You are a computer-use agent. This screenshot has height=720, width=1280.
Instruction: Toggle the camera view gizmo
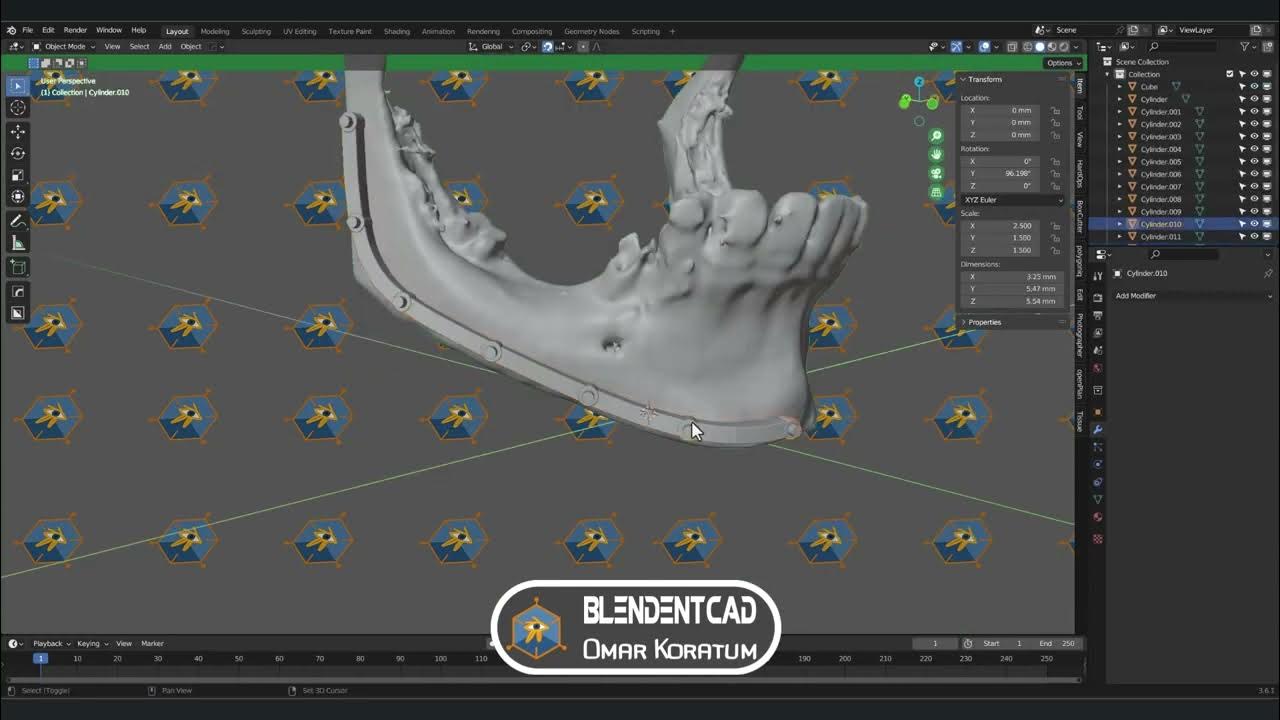tap(936, 173)
